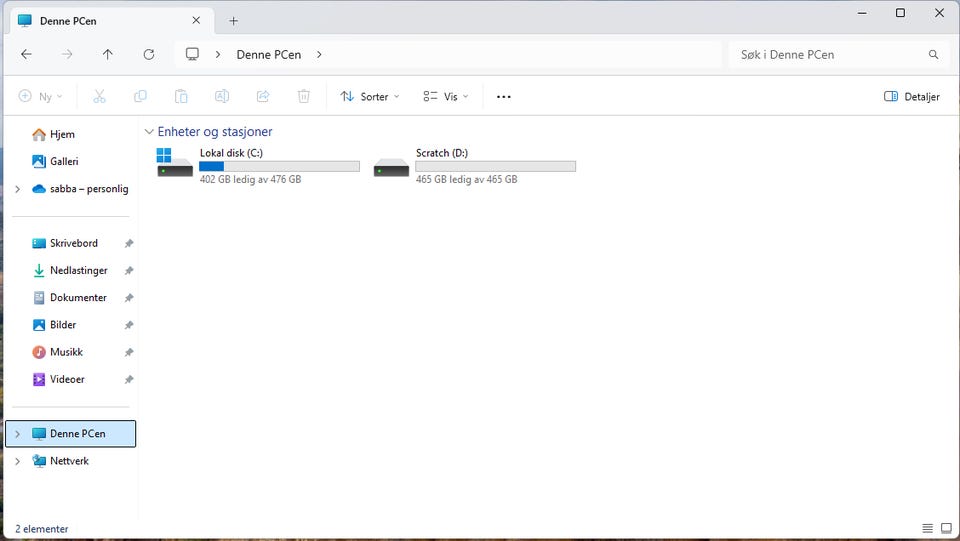Click the Rename icon in toolbar
Image resolution: width=960 pixels, height=541 pixels.
click(x=222, y=96)
